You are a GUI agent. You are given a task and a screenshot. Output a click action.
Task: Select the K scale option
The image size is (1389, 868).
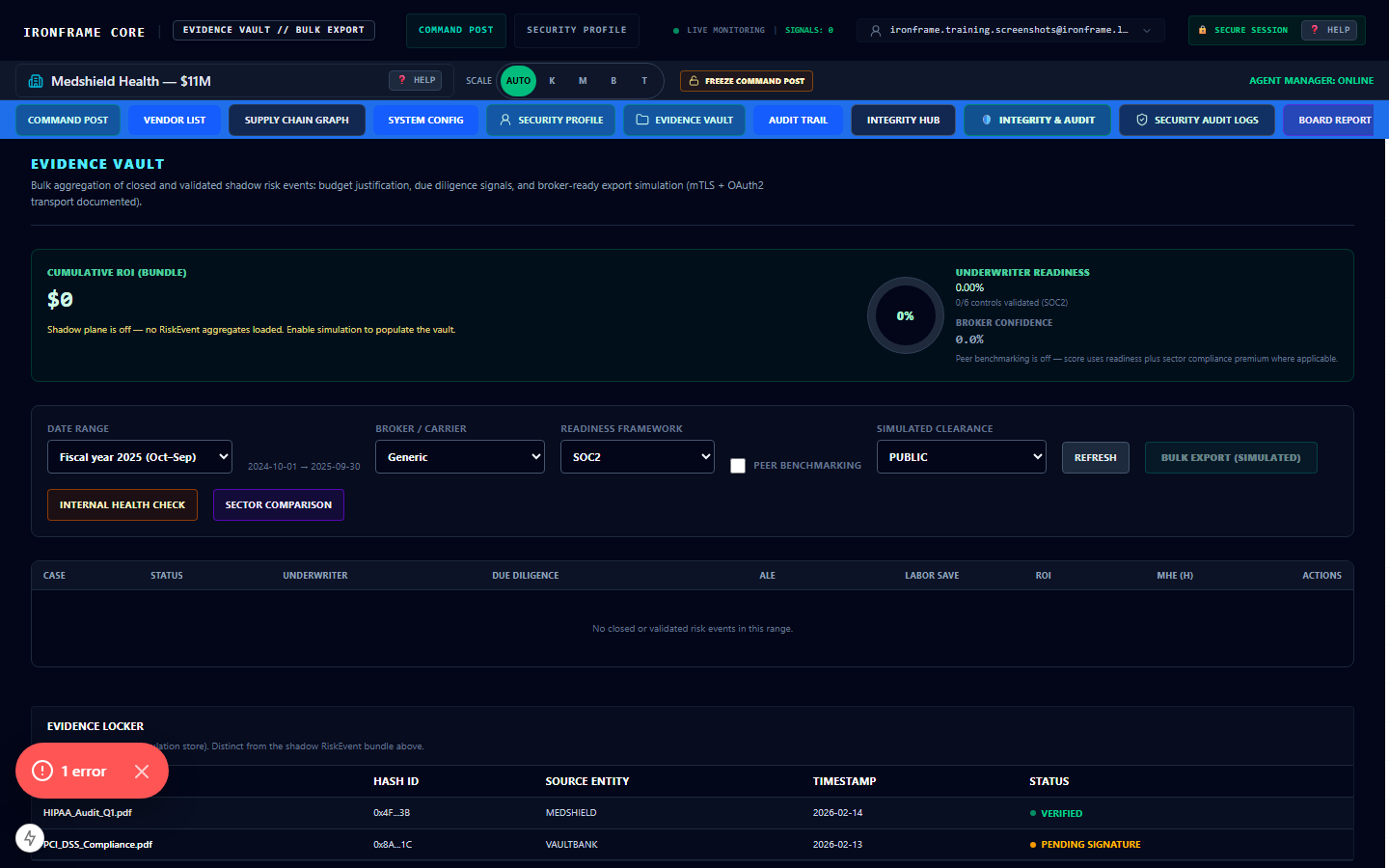[552, 81]
